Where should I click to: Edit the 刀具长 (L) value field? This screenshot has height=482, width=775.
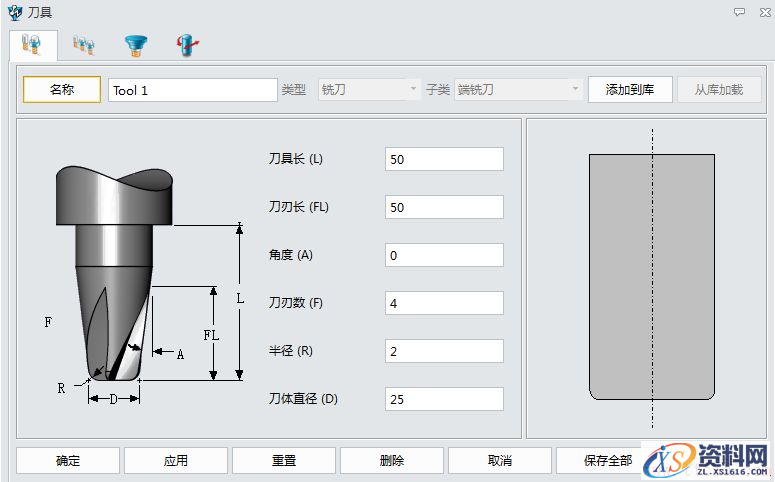tap(444, 159)
